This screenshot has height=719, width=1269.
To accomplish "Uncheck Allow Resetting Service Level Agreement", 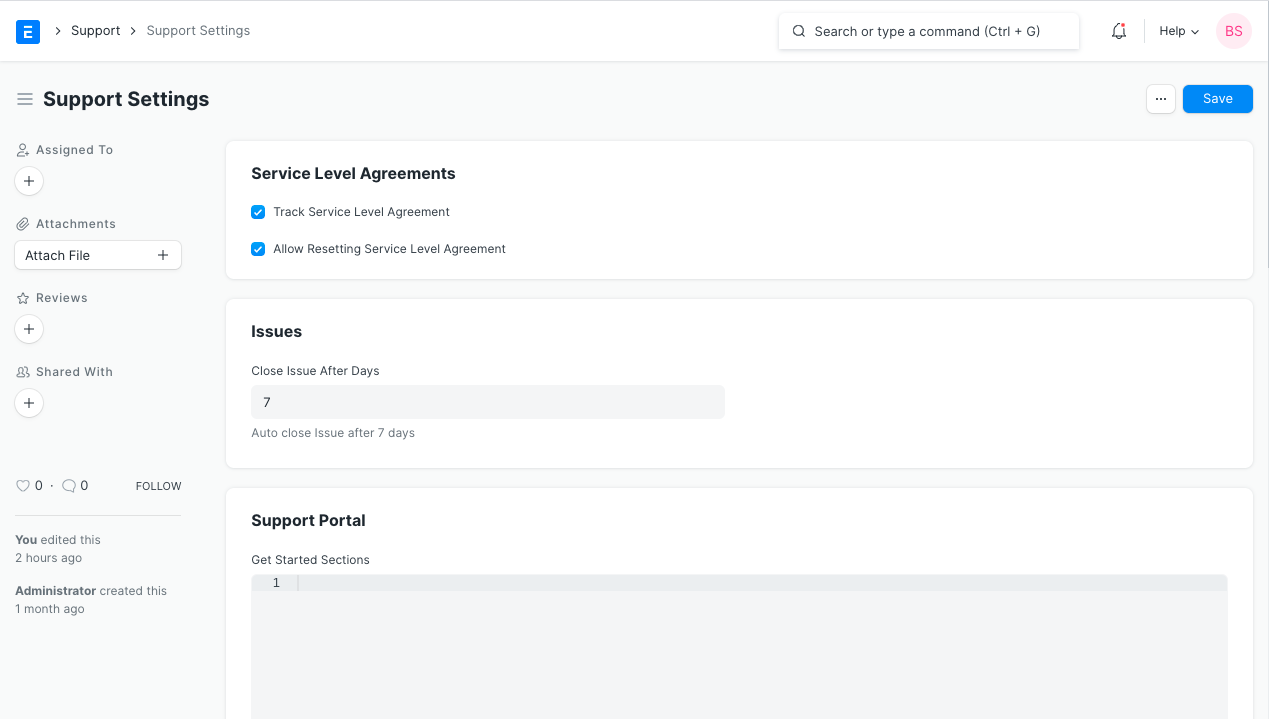I will pos(258,249).
